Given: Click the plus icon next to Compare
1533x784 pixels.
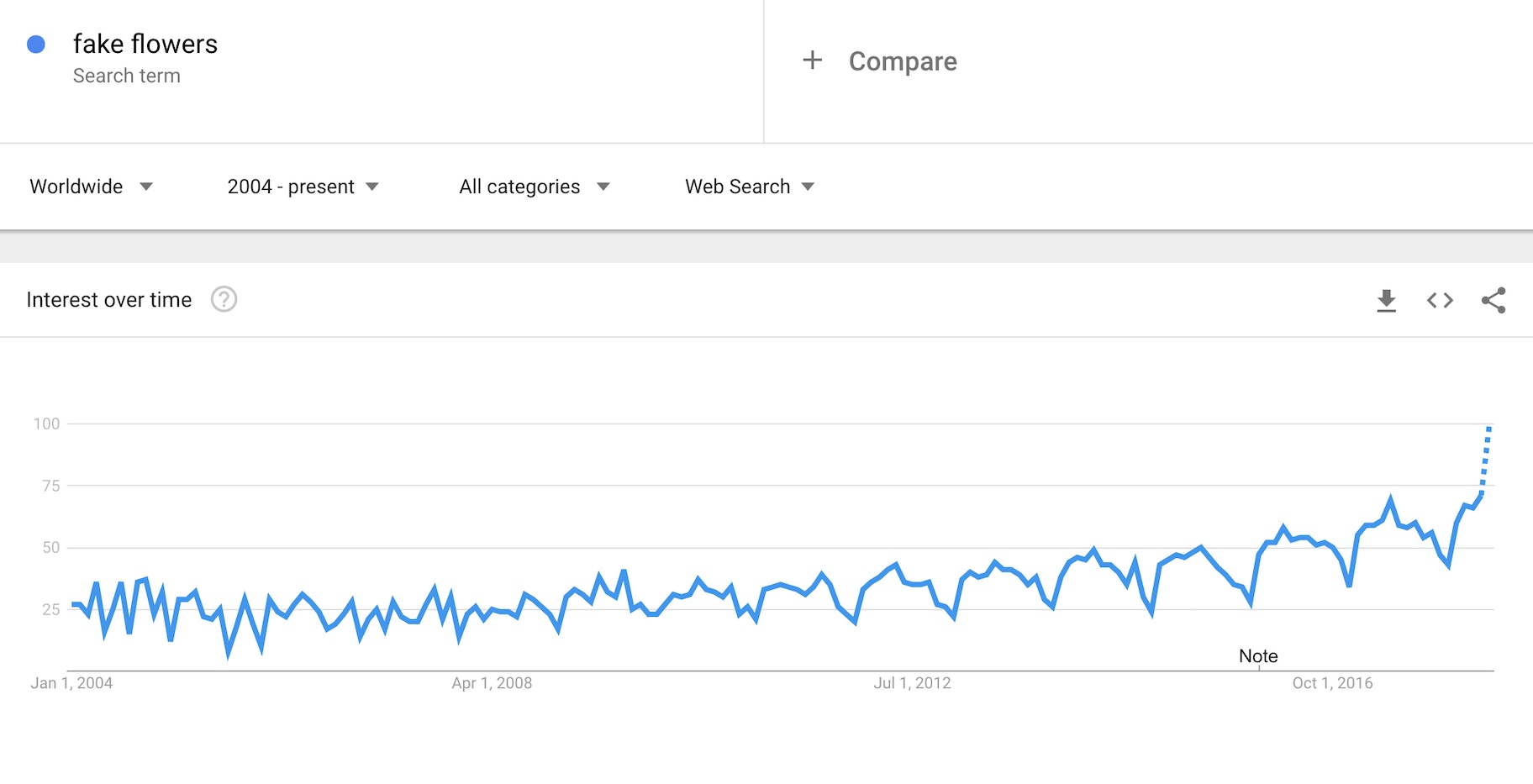Looking at the screenshot, I should (x=812, y=61).
